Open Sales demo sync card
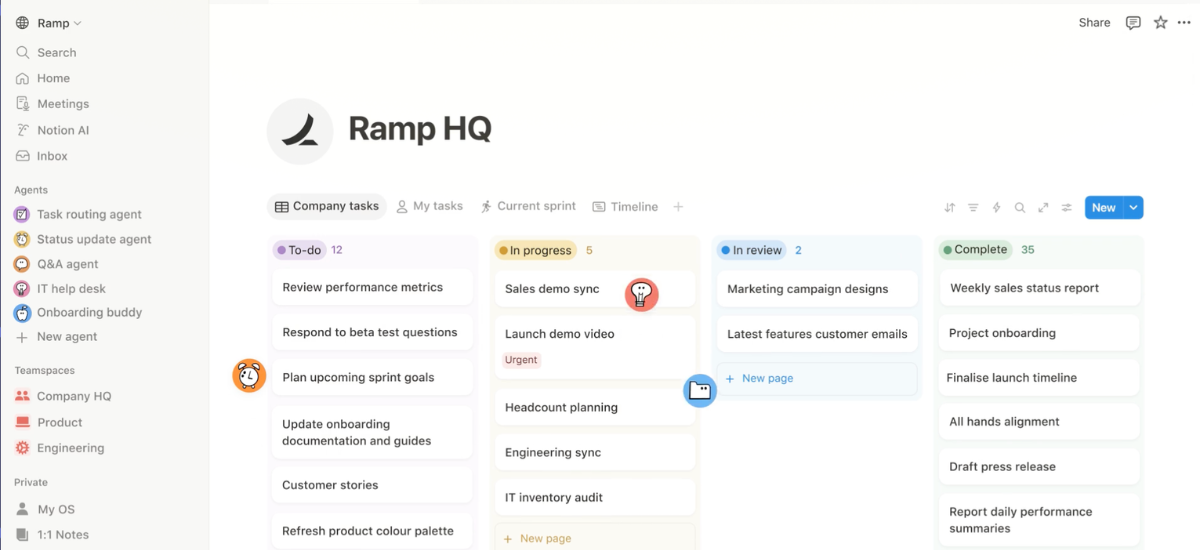 [x=595, y=289]
